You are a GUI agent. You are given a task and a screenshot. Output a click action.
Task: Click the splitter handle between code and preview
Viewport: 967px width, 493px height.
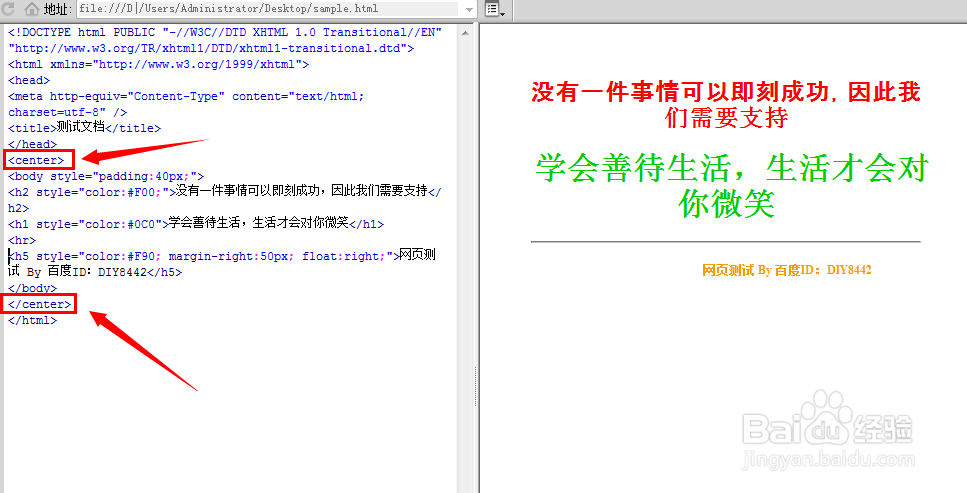point(475,387)
